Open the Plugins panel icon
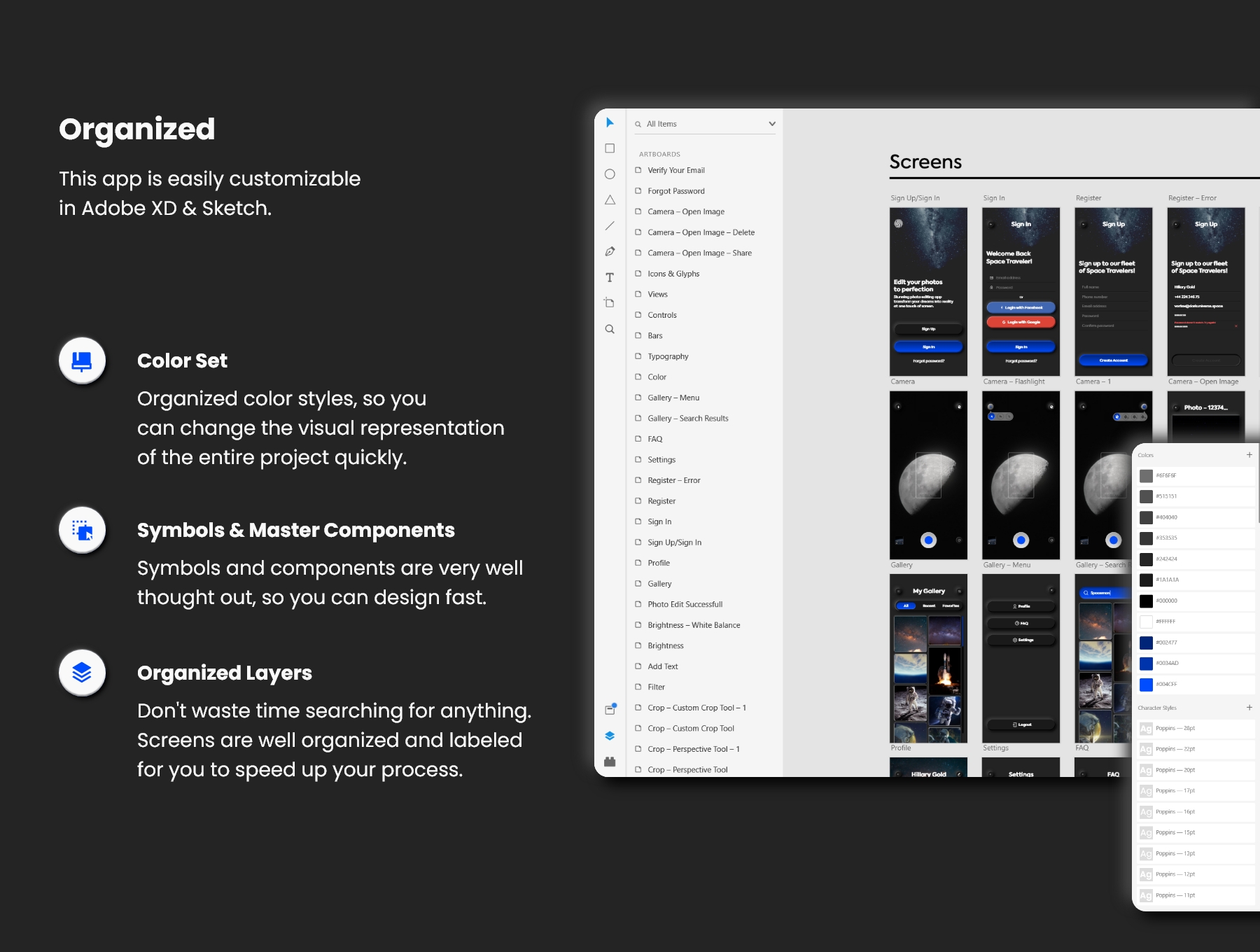 pos(610,762)
